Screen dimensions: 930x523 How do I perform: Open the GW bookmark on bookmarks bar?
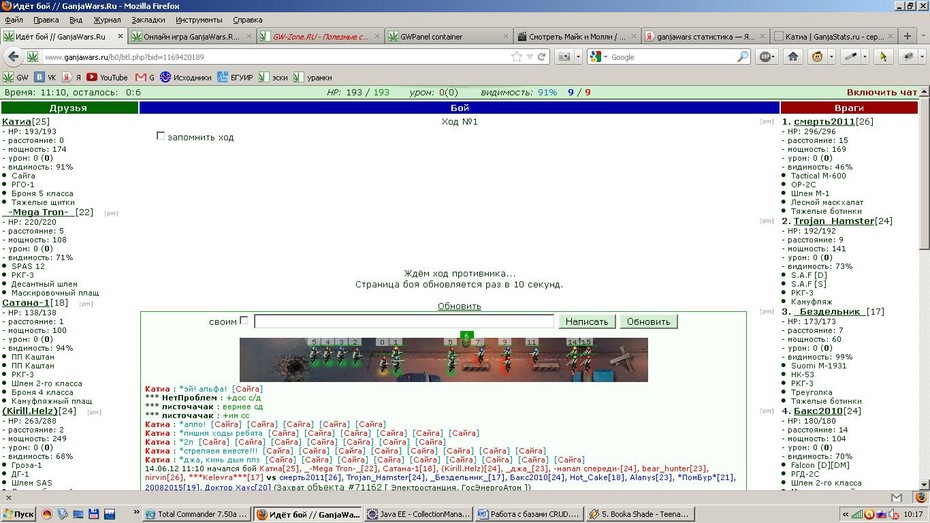pos(16,77)
